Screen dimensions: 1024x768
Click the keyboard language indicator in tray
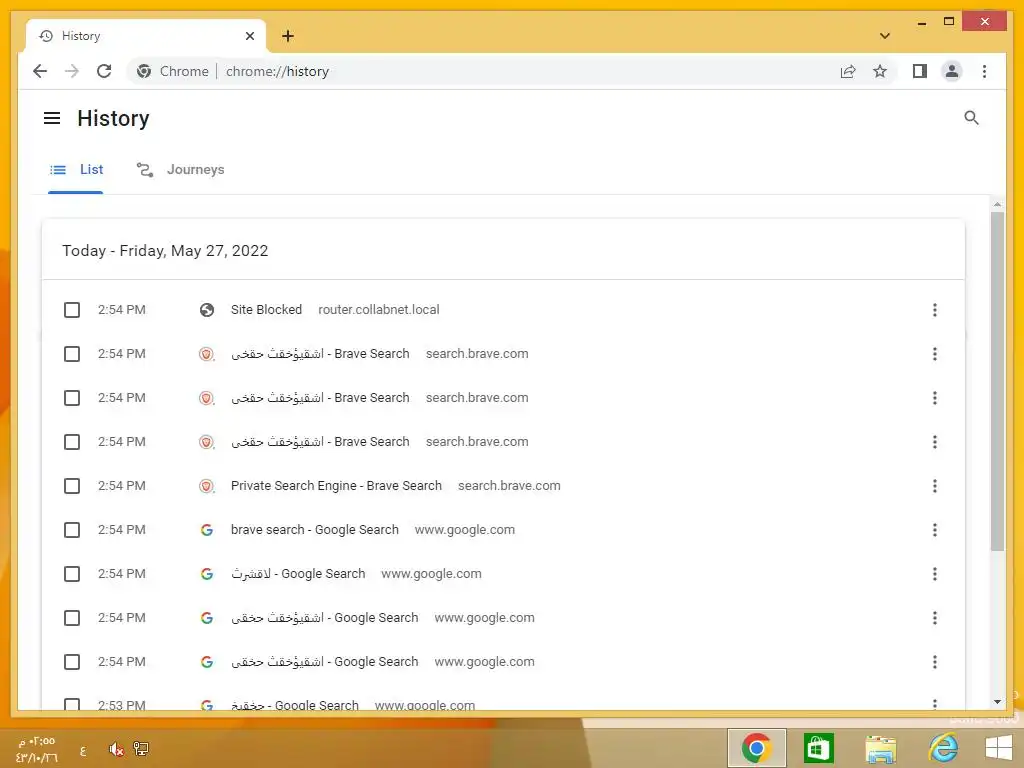[x=83, y=750]
